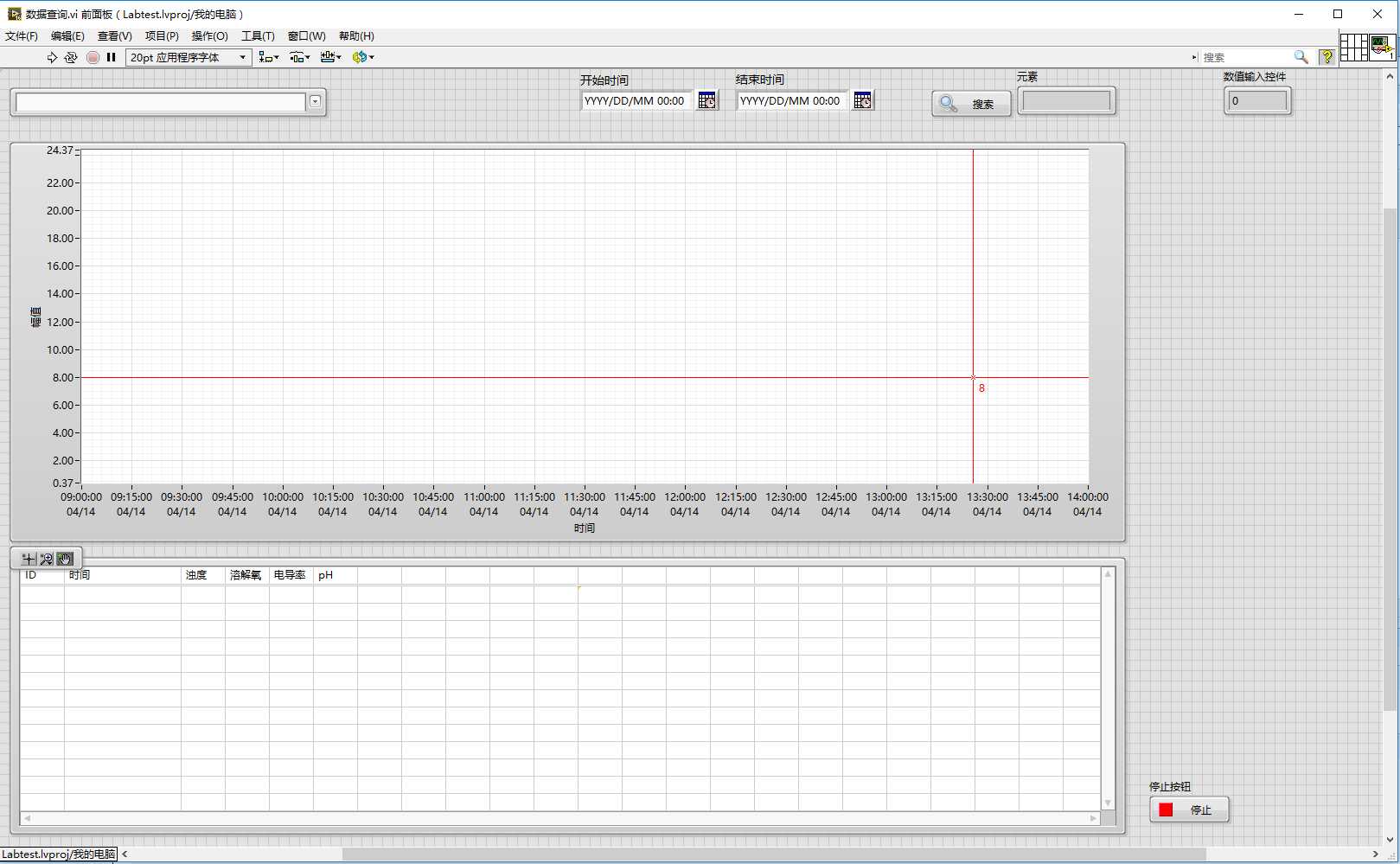Viewport: 1400px width, 864px height.
Task: Click the table horizontal scroll left arrow
Action: (x=28, y=818)
